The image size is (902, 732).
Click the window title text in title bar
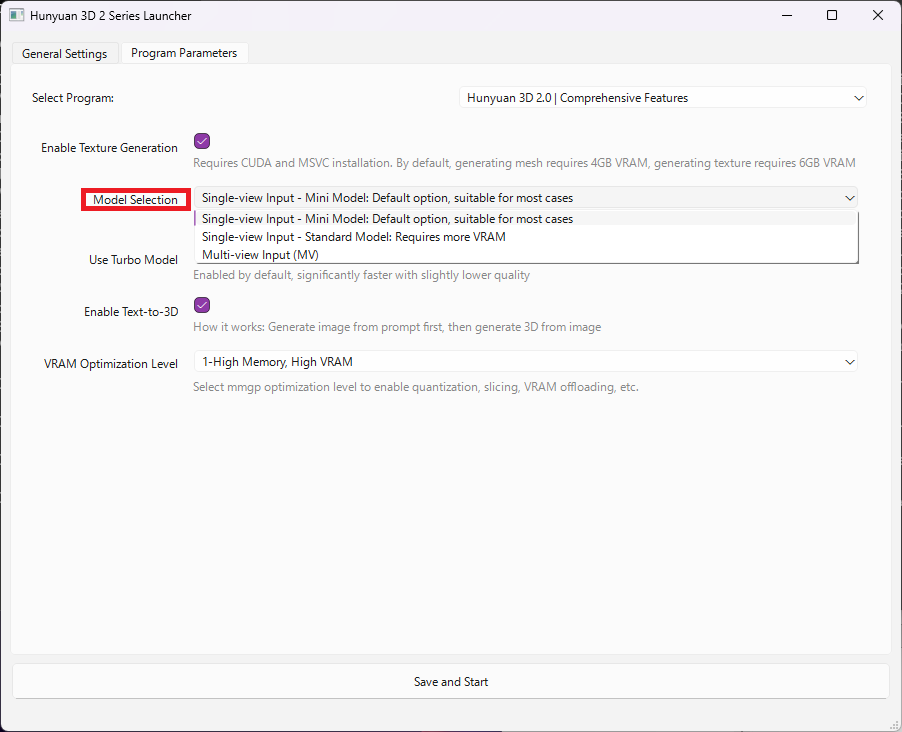point(112,16)
